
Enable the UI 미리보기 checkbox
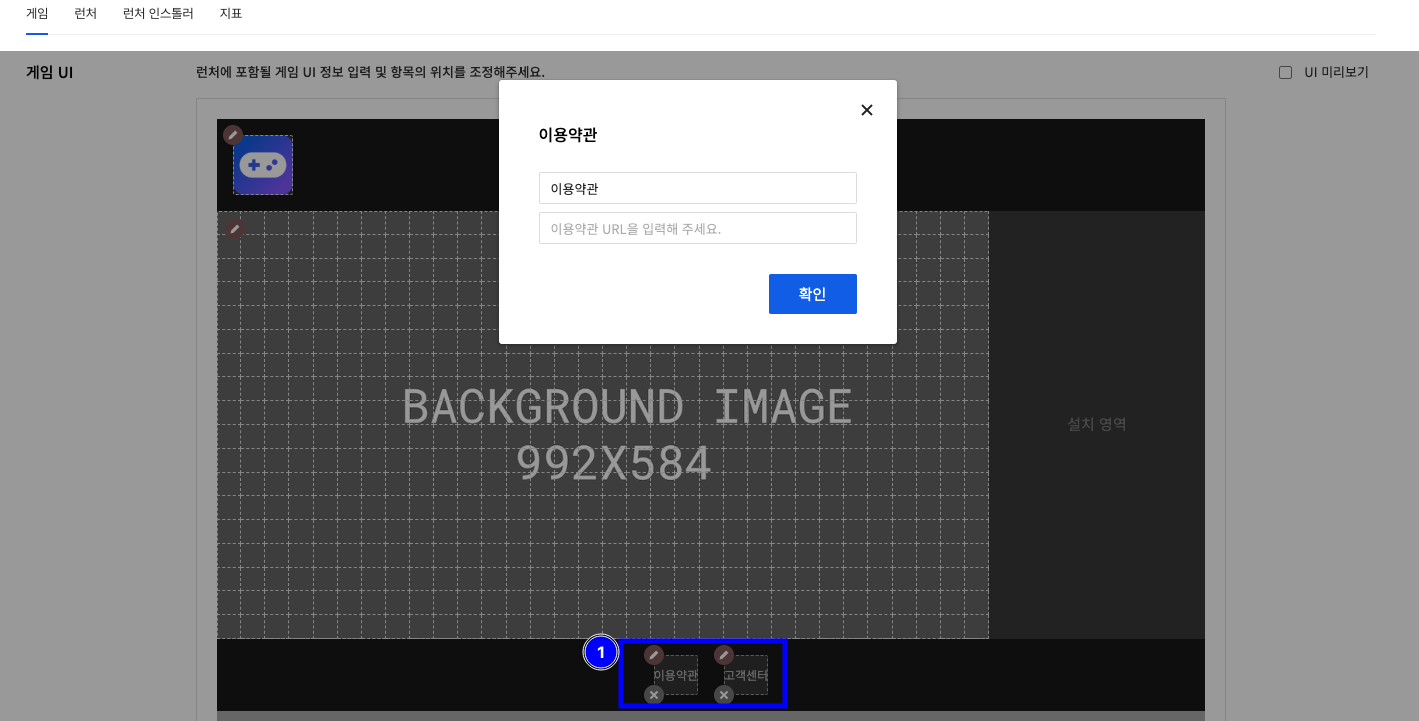click(x=1285, y=71)
